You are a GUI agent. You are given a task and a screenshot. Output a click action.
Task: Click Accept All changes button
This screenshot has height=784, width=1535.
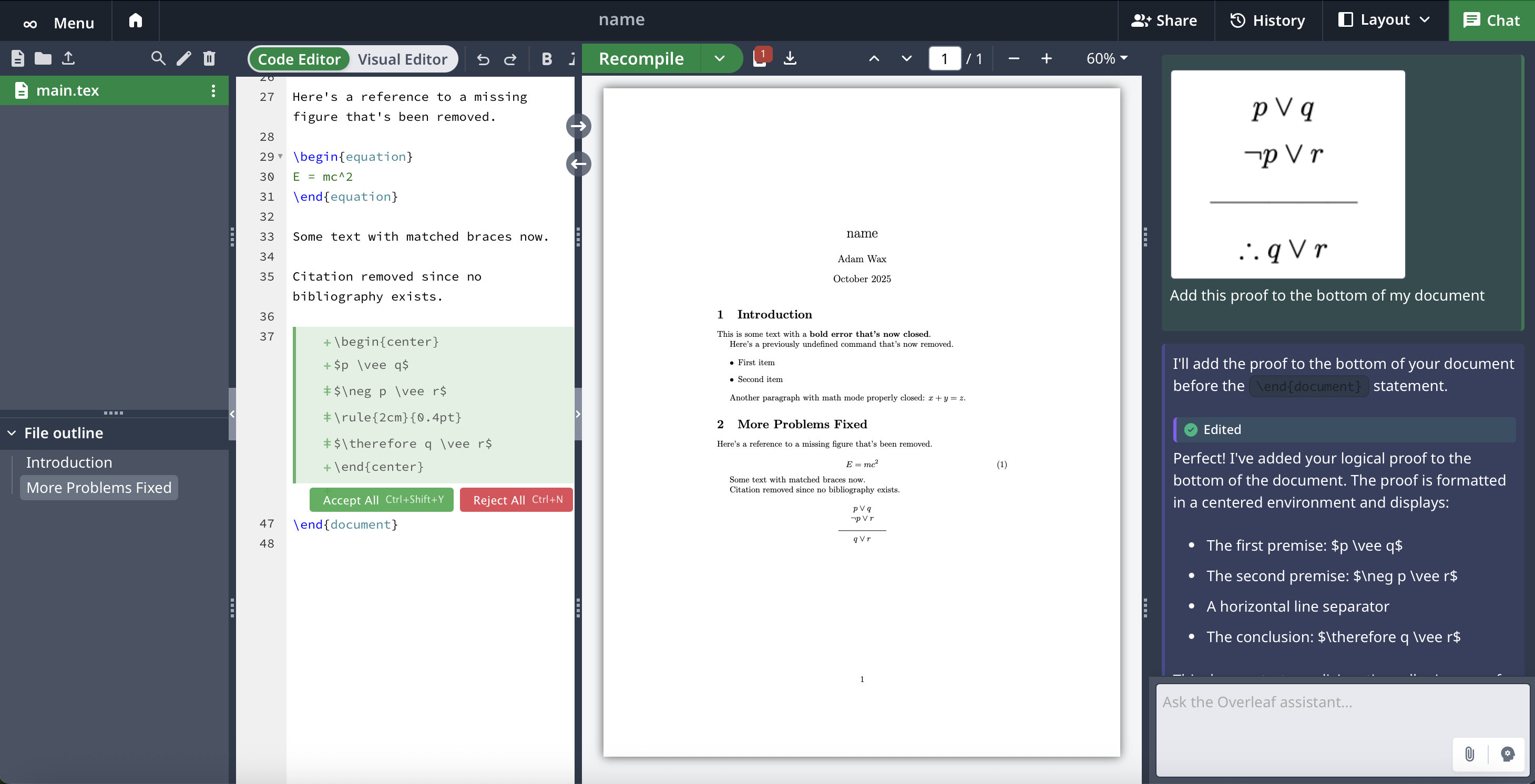pos(381,500)
